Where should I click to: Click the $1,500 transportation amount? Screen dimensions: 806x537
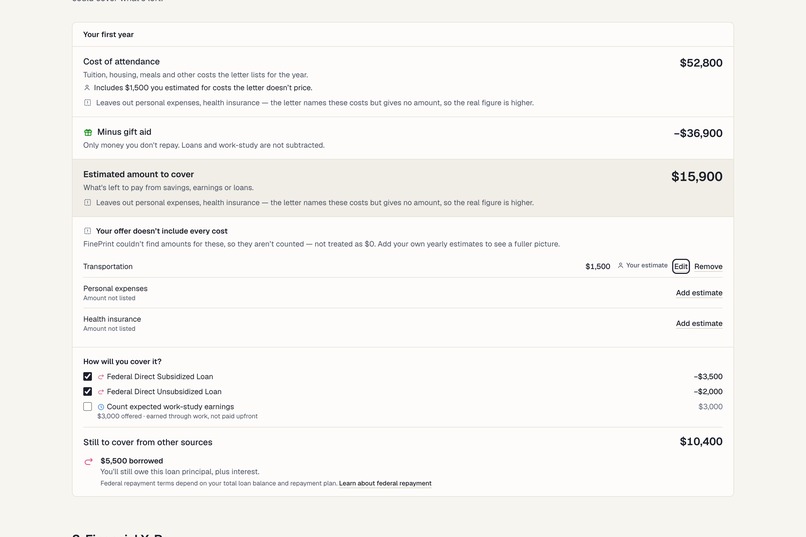click(x=597, y=266)
